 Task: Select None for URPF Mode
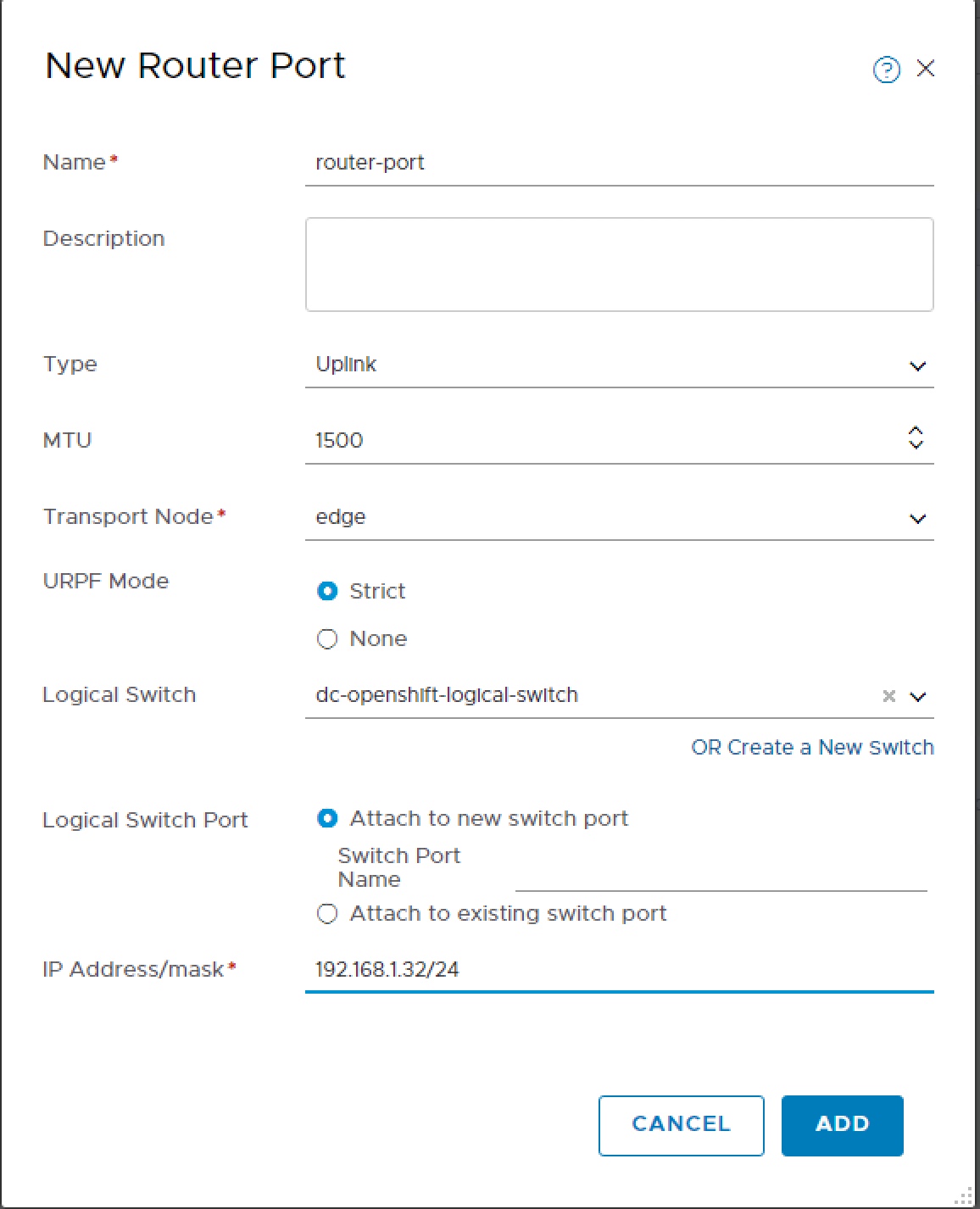[327, 638]
